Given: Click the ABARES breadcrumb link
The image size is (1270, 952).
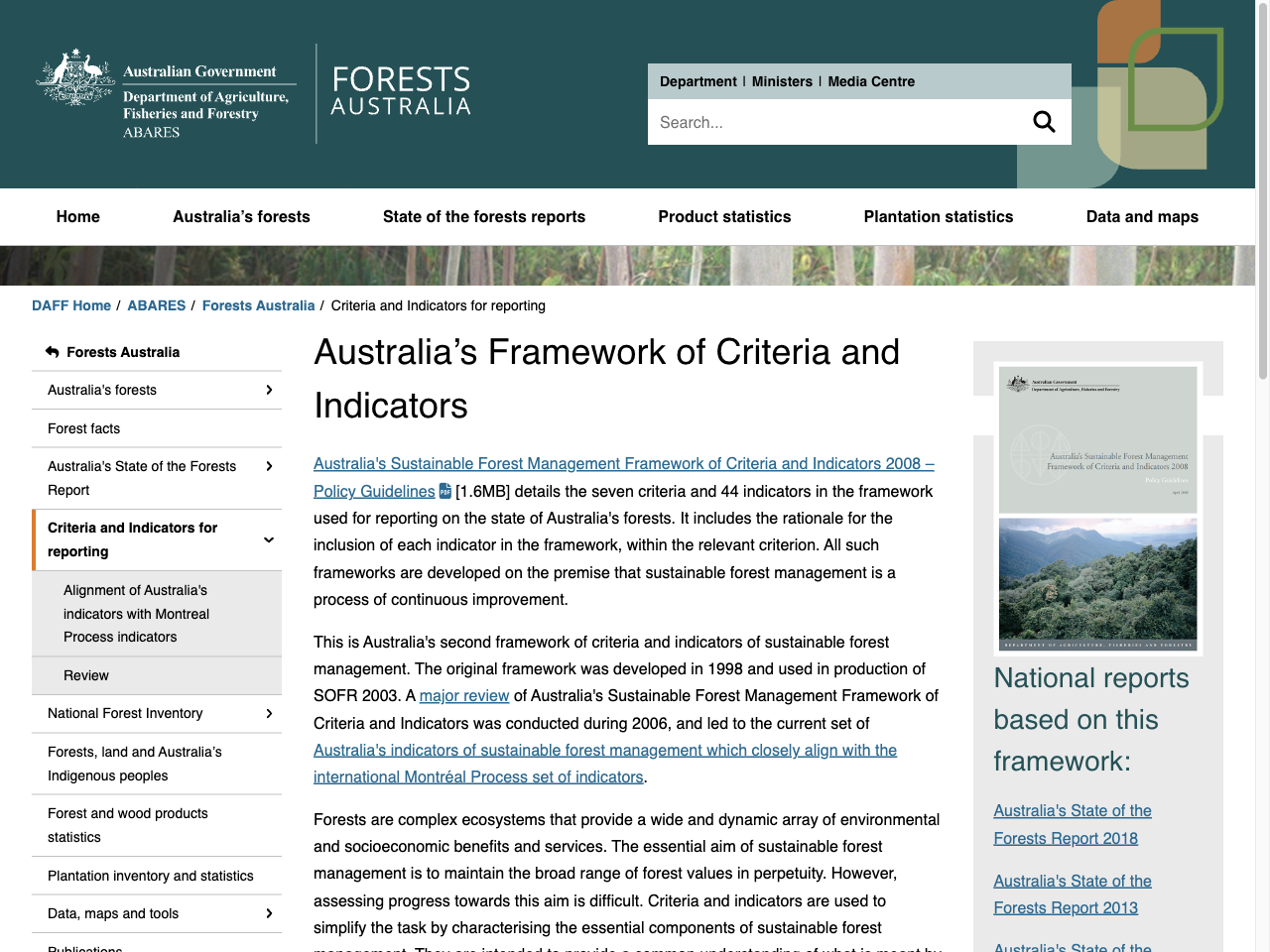Looking at the screenshot, I should (156, 305).
